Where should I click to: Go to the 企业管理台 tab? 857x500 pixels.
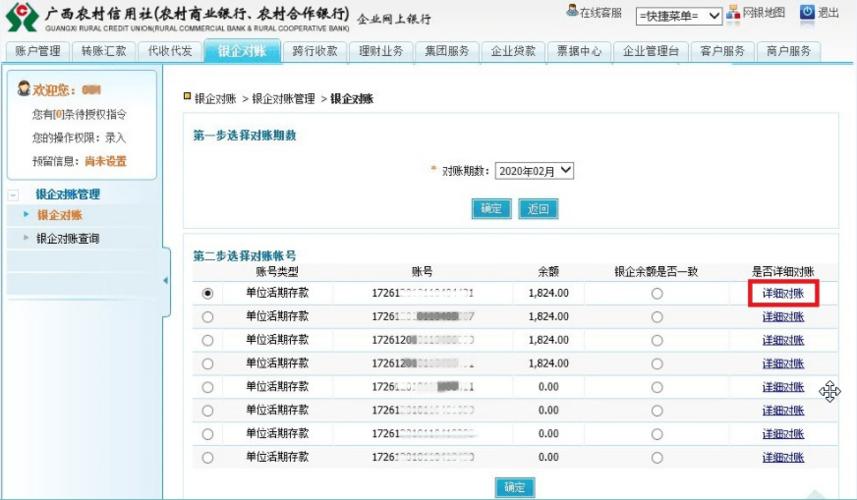651,51
